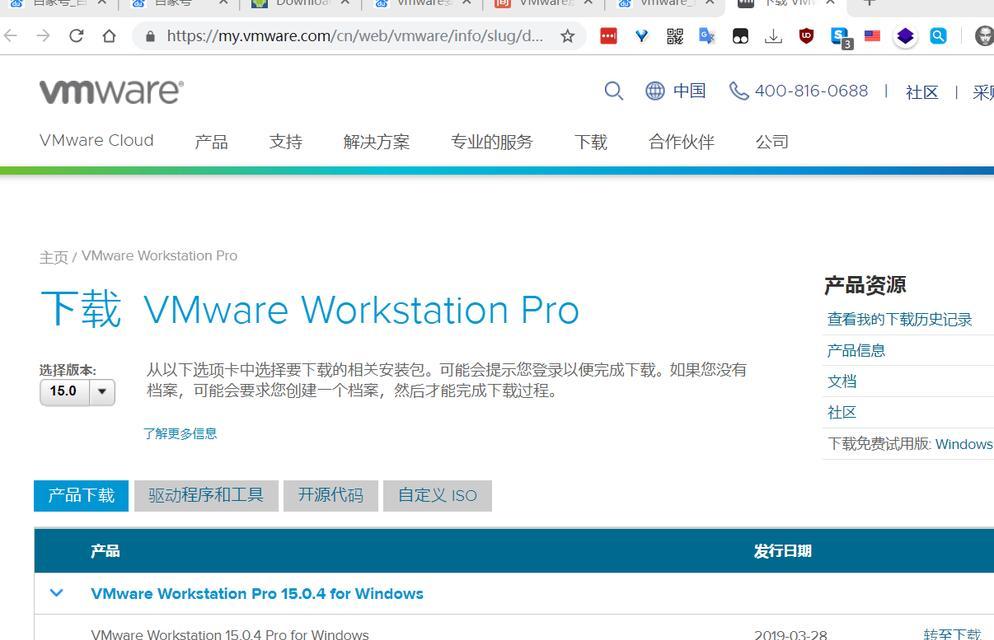
Task: Click VMware Workstation Pro 15.0.4 for Windows title
Action: point(257,594)
